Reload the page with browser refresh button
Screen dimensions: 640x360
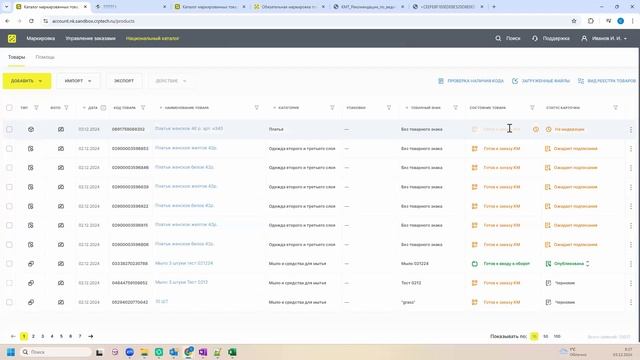[x=31, y=21]
